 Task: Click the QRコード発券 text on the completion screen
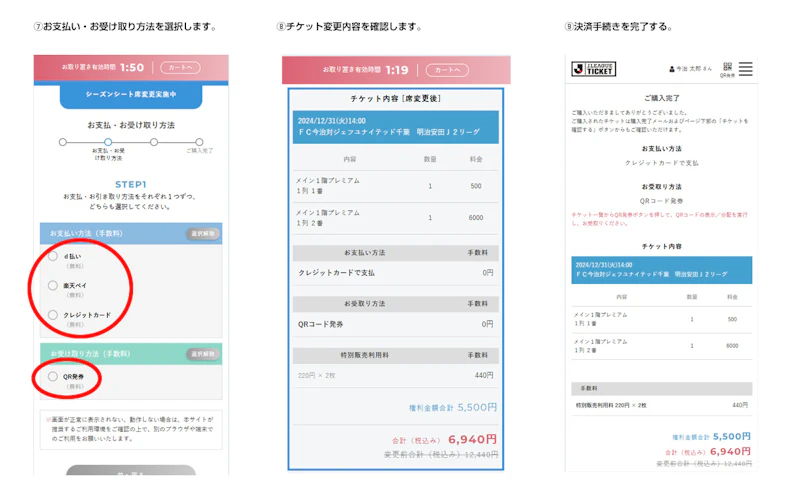click(662, 201)
